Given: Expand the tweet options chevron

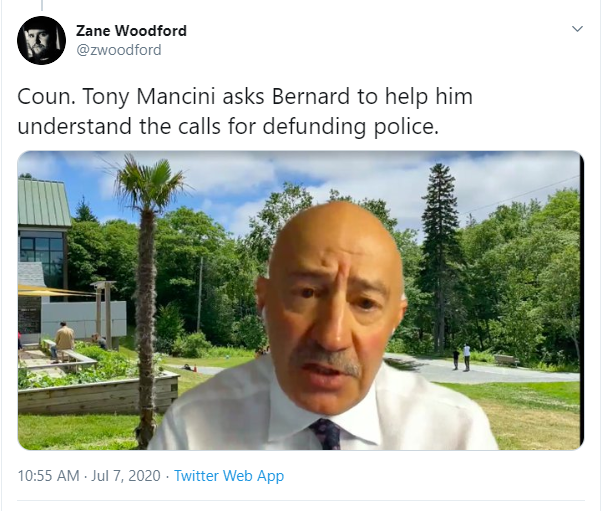Looking at the screenshot, I should 577,29.
